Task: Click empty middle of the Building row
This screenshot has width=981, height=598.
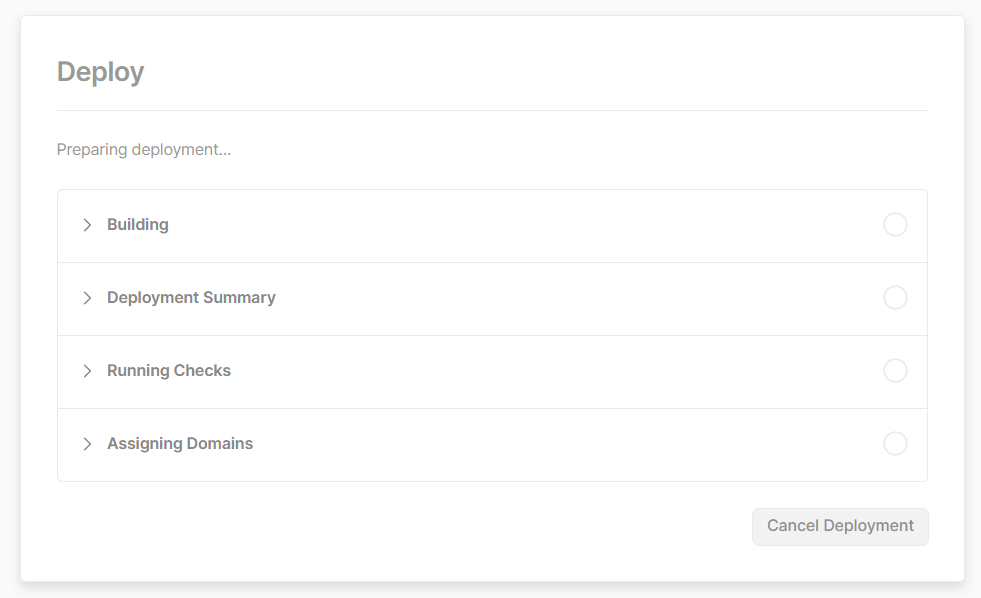Action: (x=520, y=225)
